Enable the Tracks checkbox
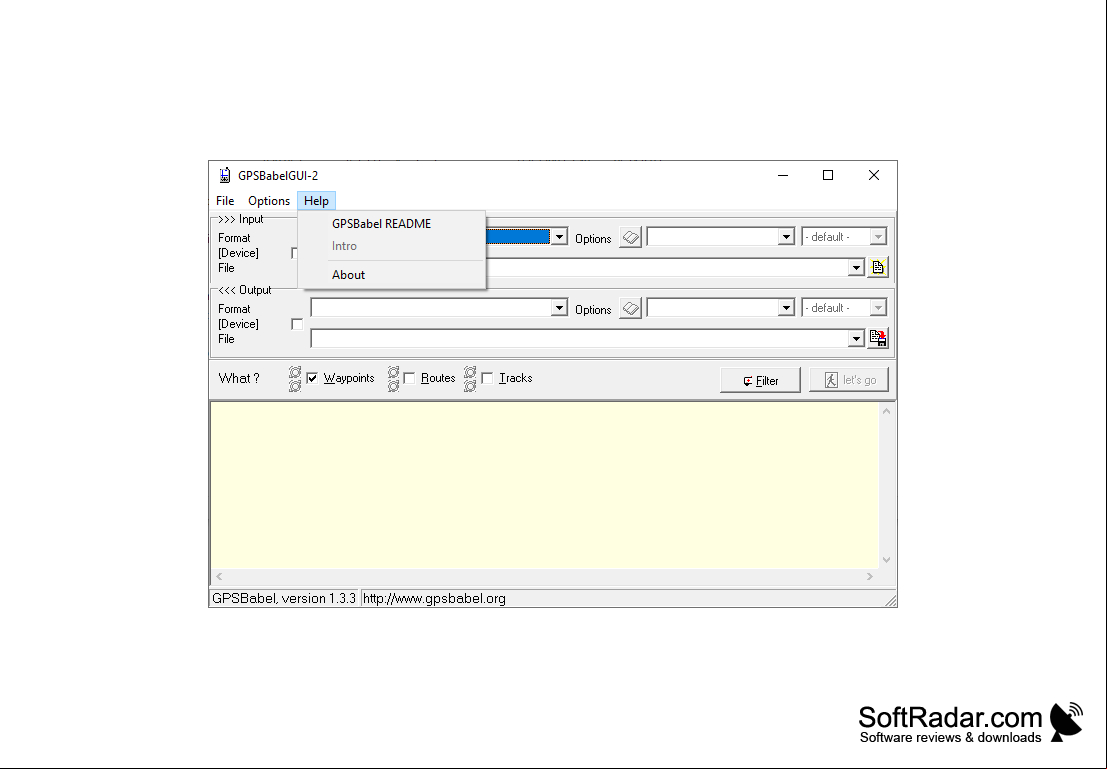This screenshot has width=1107, height=769. pos(487,378)
